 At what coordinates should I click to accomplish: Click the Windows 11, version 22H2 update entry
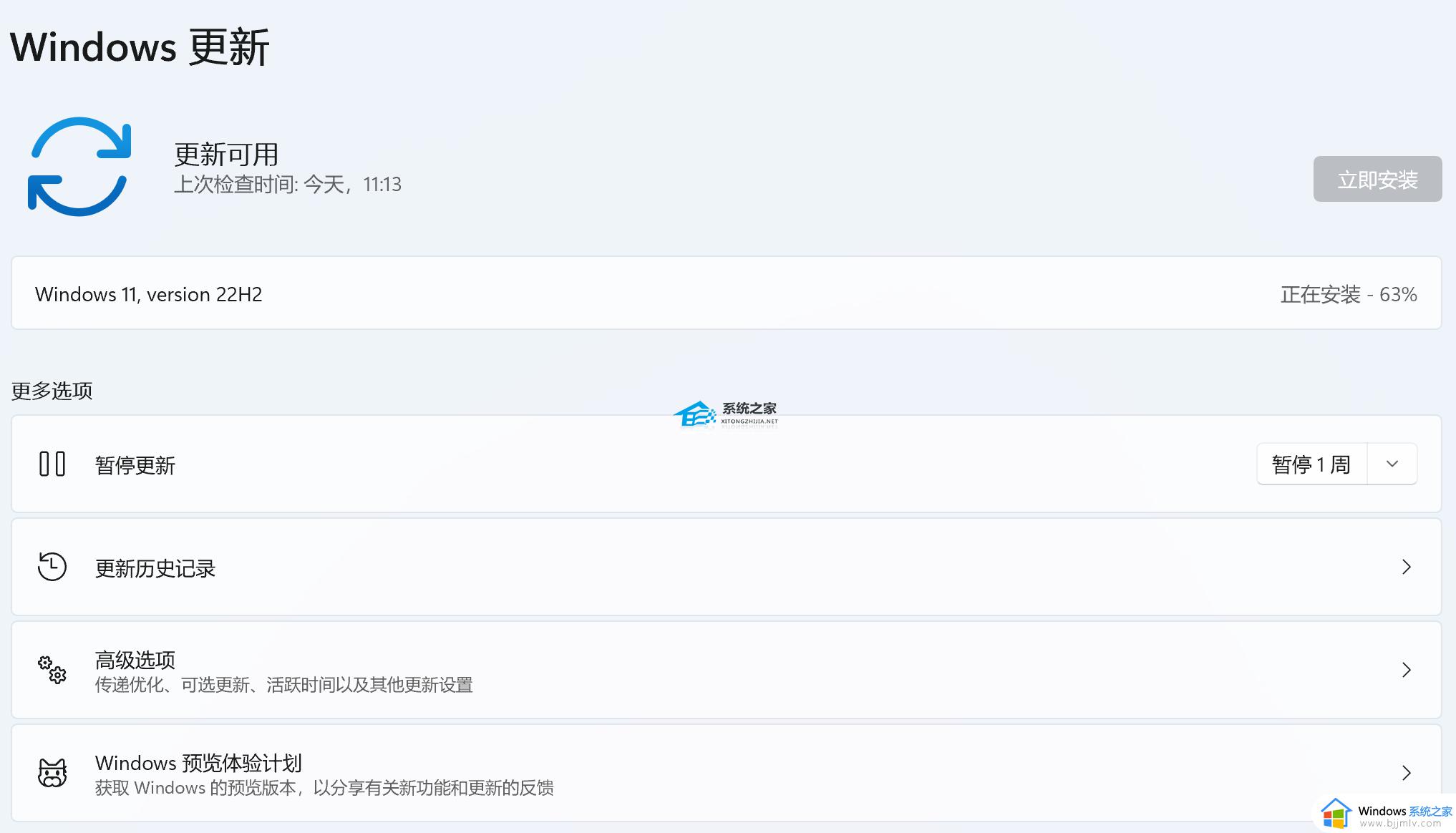[726, 293]
